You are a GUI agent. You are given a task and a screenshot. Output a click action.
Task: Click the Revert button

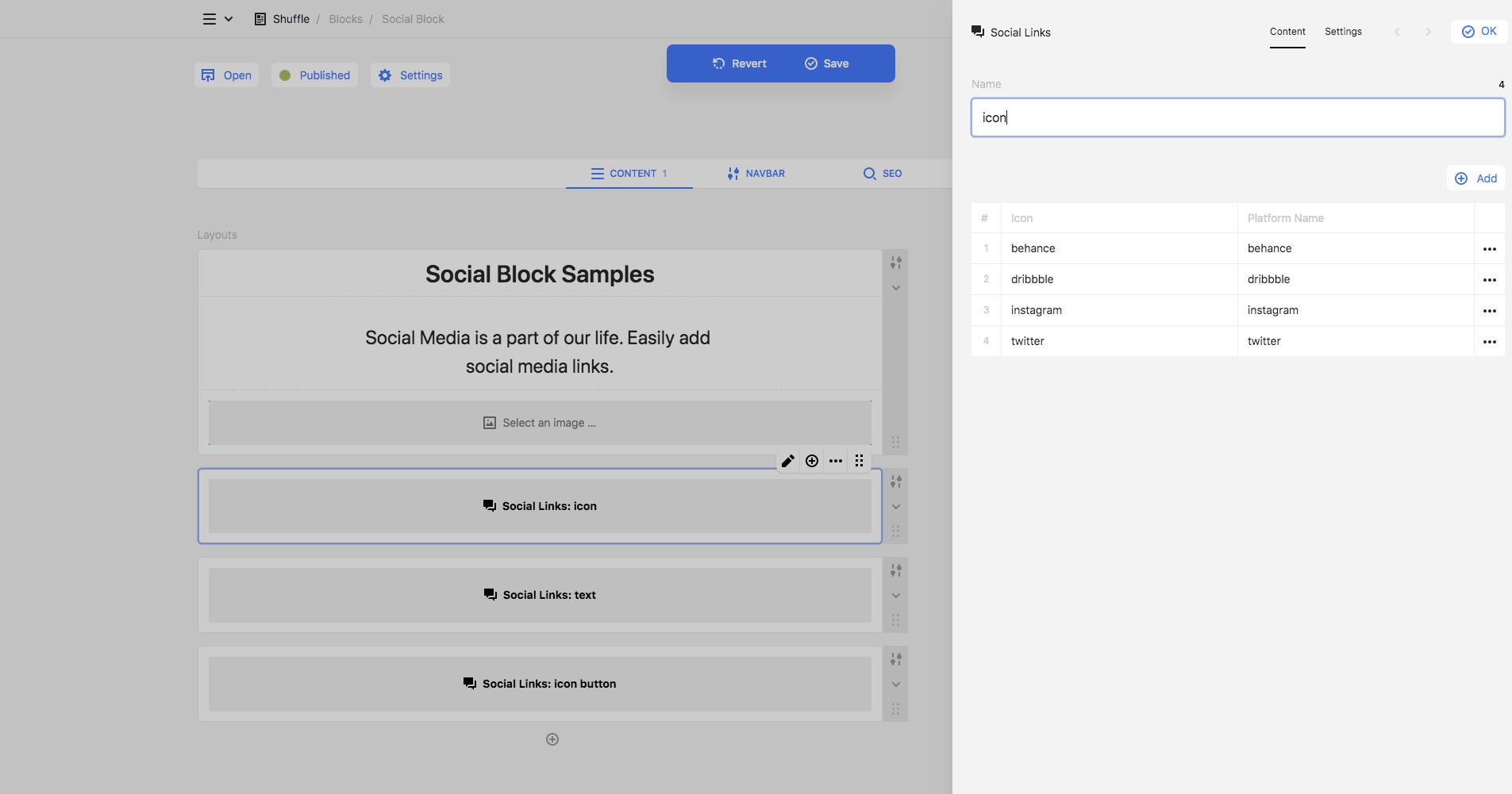pyautogui.click(x=739, y=63)
